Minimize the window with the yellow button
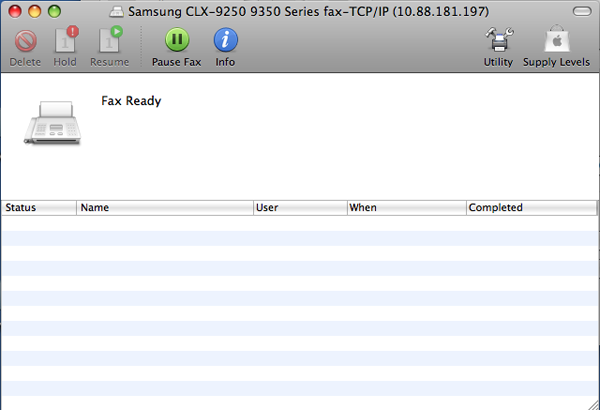600x410 pixels. click(x=34, y=11)
